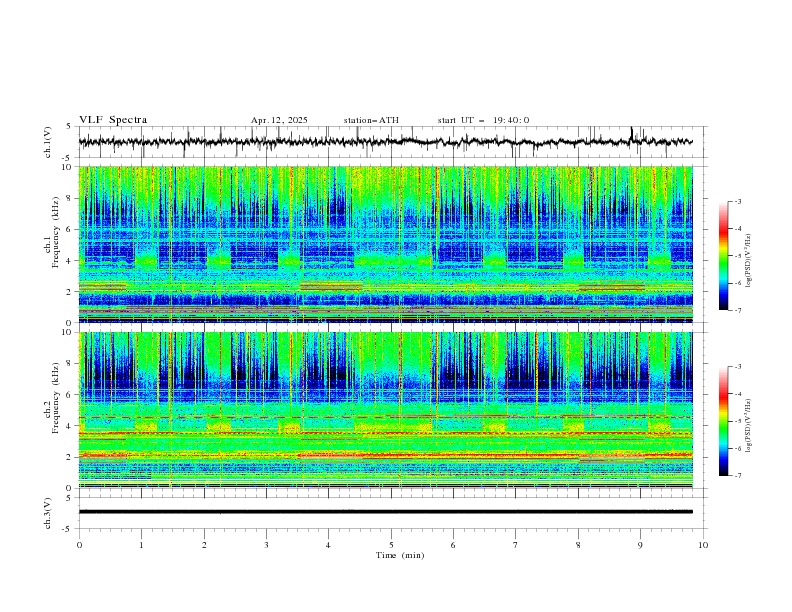The height and width of the screenshot is (612, 792).
Task: Click the 'ch.1(V)' waveform axis label
Action: coord(48,142)
